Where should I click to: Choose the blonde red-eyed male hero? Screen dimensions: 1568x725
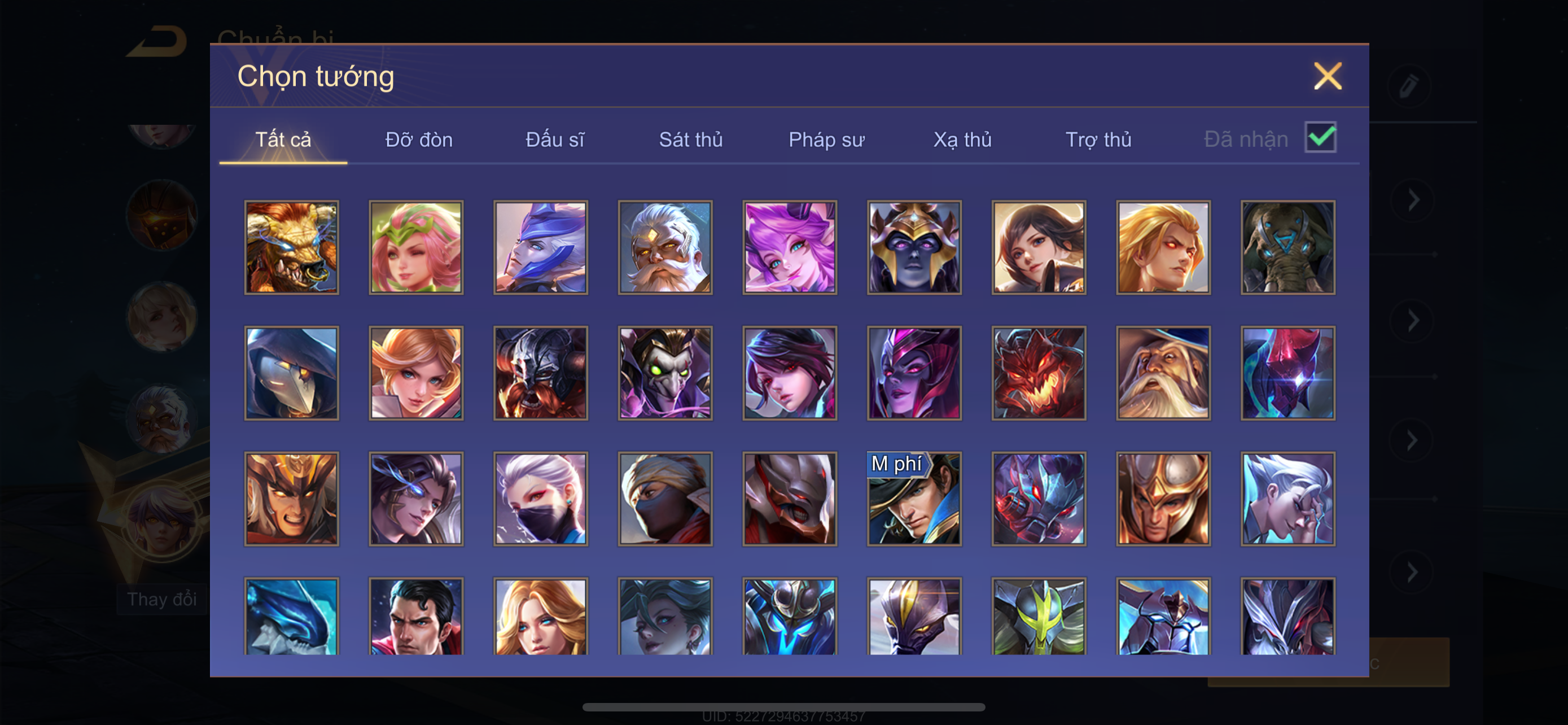point(1163,247)
